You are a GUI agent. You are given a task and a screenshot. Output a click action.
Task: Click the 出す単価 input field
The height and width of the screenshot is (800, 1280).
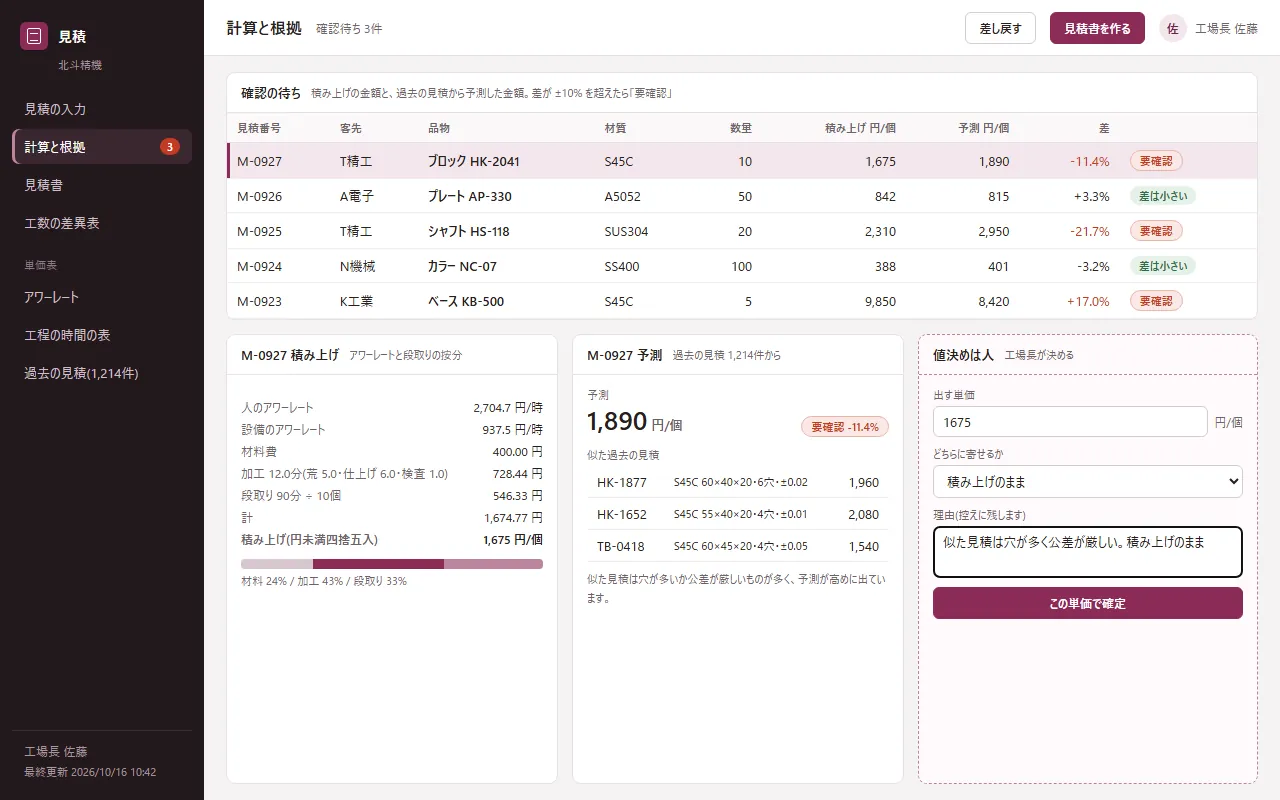click(x=1070, y=422)
